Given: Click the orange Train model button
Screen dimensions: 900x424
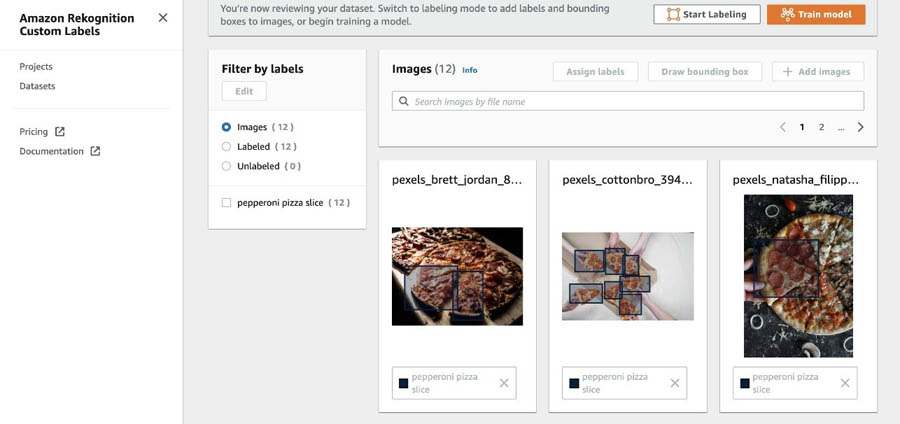Looking at the screenshot, I should (x=816, y=14).
